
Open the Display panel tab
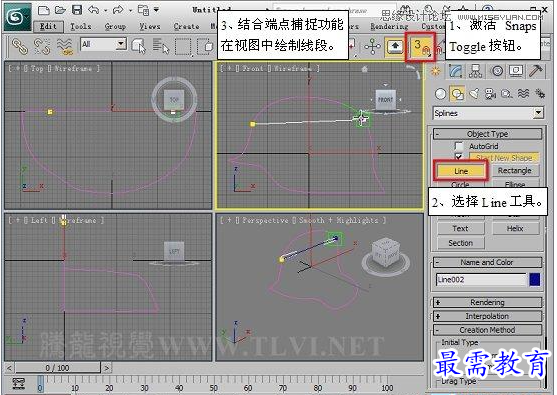(x=516, y=71)
